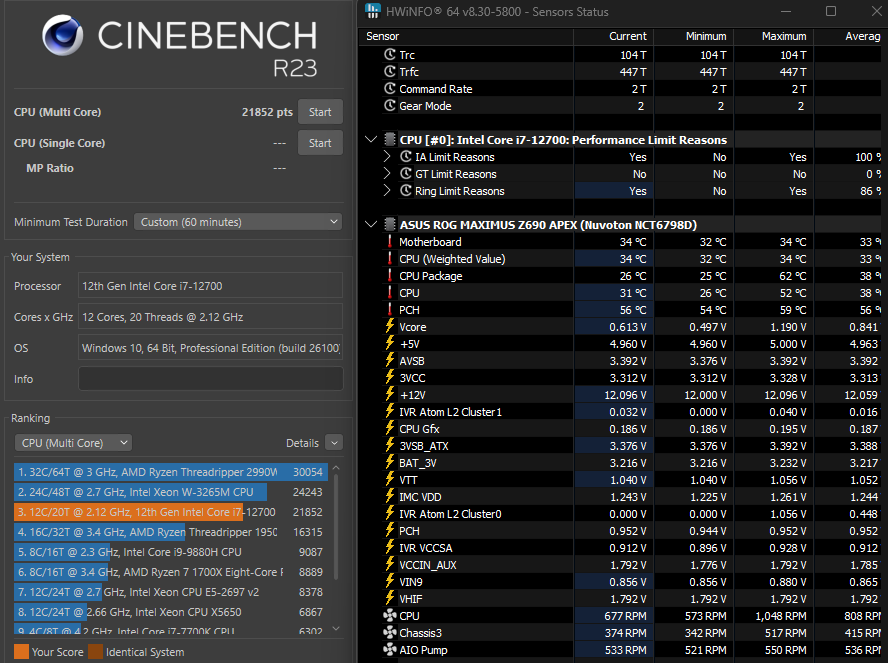Viewport: 888px width, 663px height.
Task: Select the orange 12th Gen Intel Core i7-12700 entry
Action: tap(170, 512)
